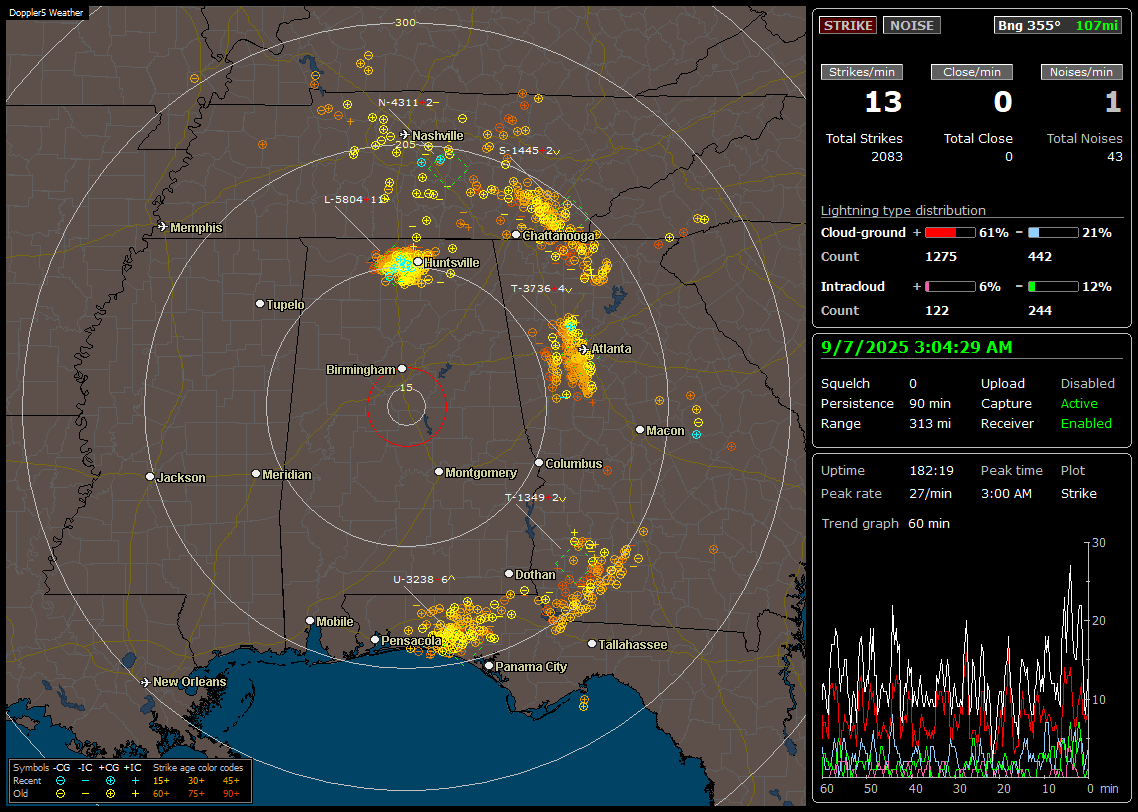Image resolution: width=1138 pixels, height=812 pixels.
Task: Click the strike trend graph
Action: point(955,659)
